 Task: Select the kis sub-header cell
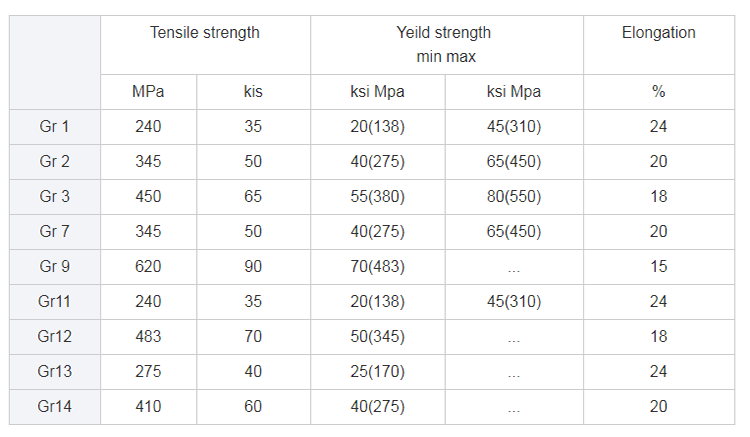pyautogui.click(x=253, y=92)
